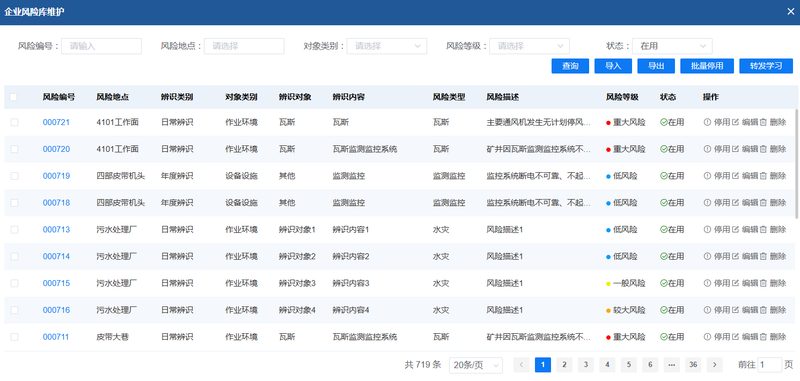Click 停用 icon in row 000711
800x381 pixels.
[x=707, y=337]
